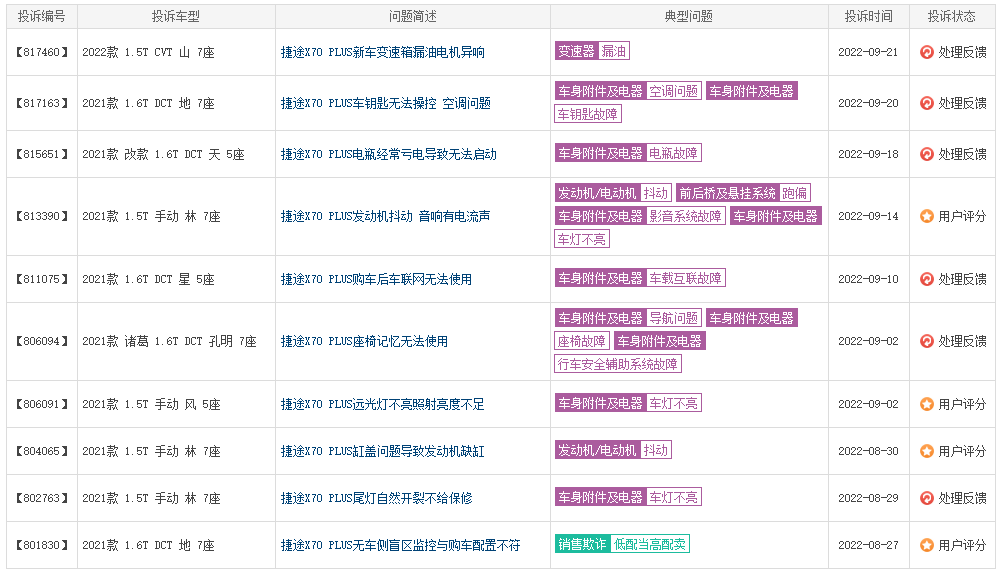Open the complaint about 座椅记忆无法使用
The image size is (1004, 574).
pyautogui.click(x=364, y=341)
